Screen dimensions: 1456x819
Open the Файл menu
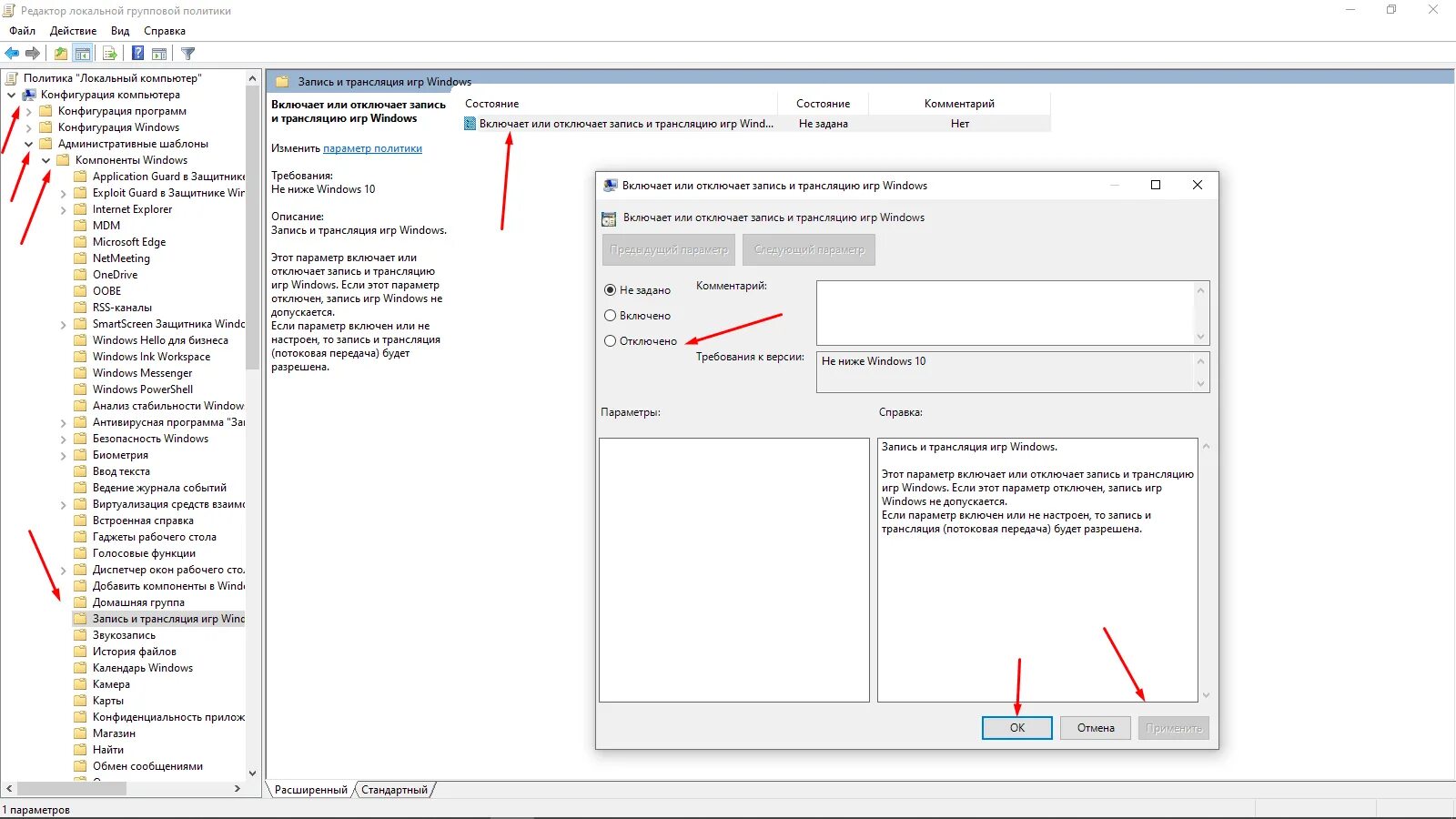[22, 31]
